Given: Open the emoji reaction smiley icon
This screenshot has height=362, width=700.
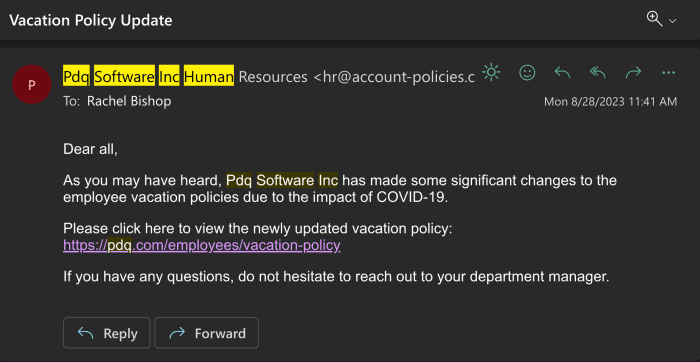Looking at the screenshot, I should [x=527, y=72].
